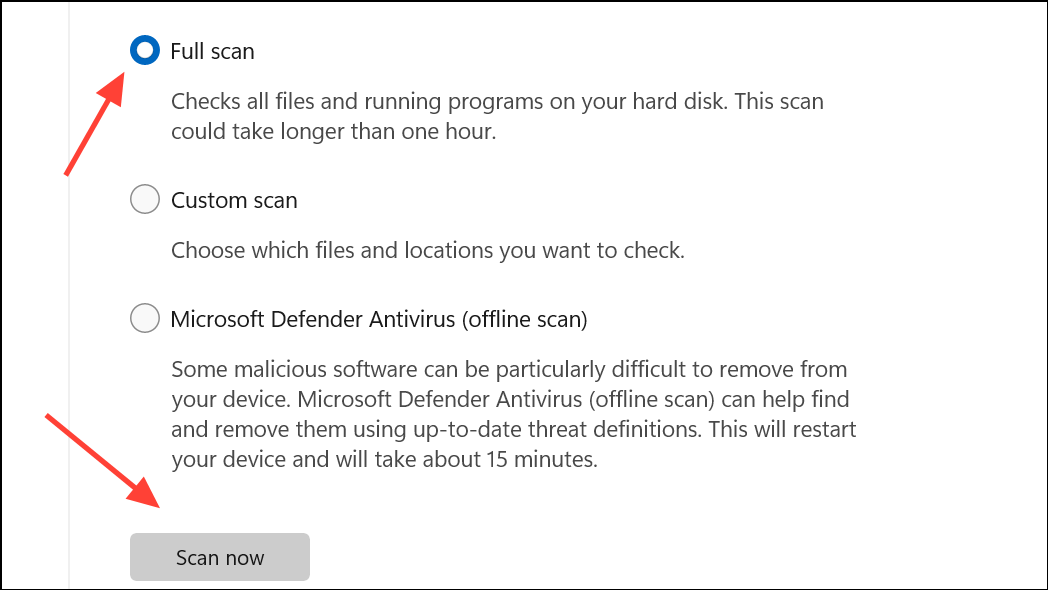Select the Full scan radio button
Viewport: 1048px width, 590px height.
[144, 50]
